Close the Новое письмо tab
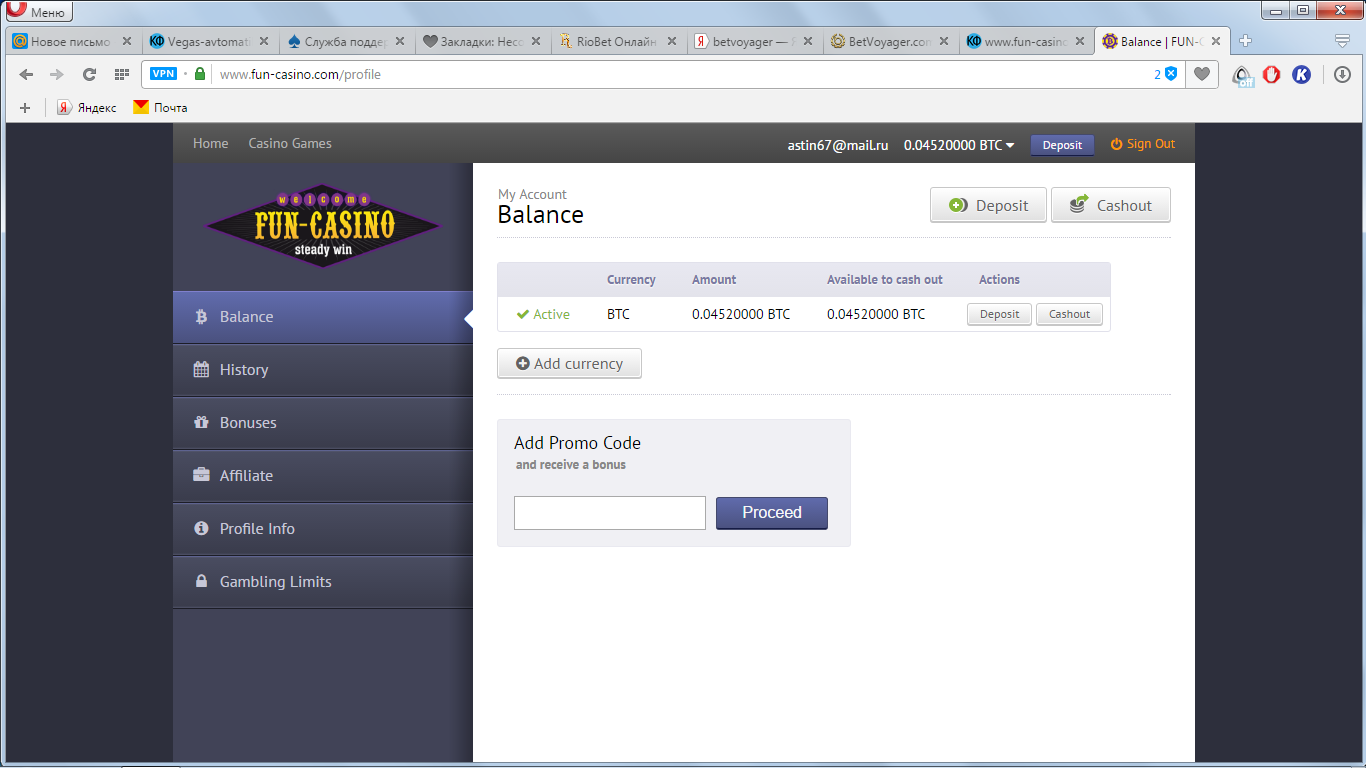Viewport: 1366px width, 768px height. (127, 42)
